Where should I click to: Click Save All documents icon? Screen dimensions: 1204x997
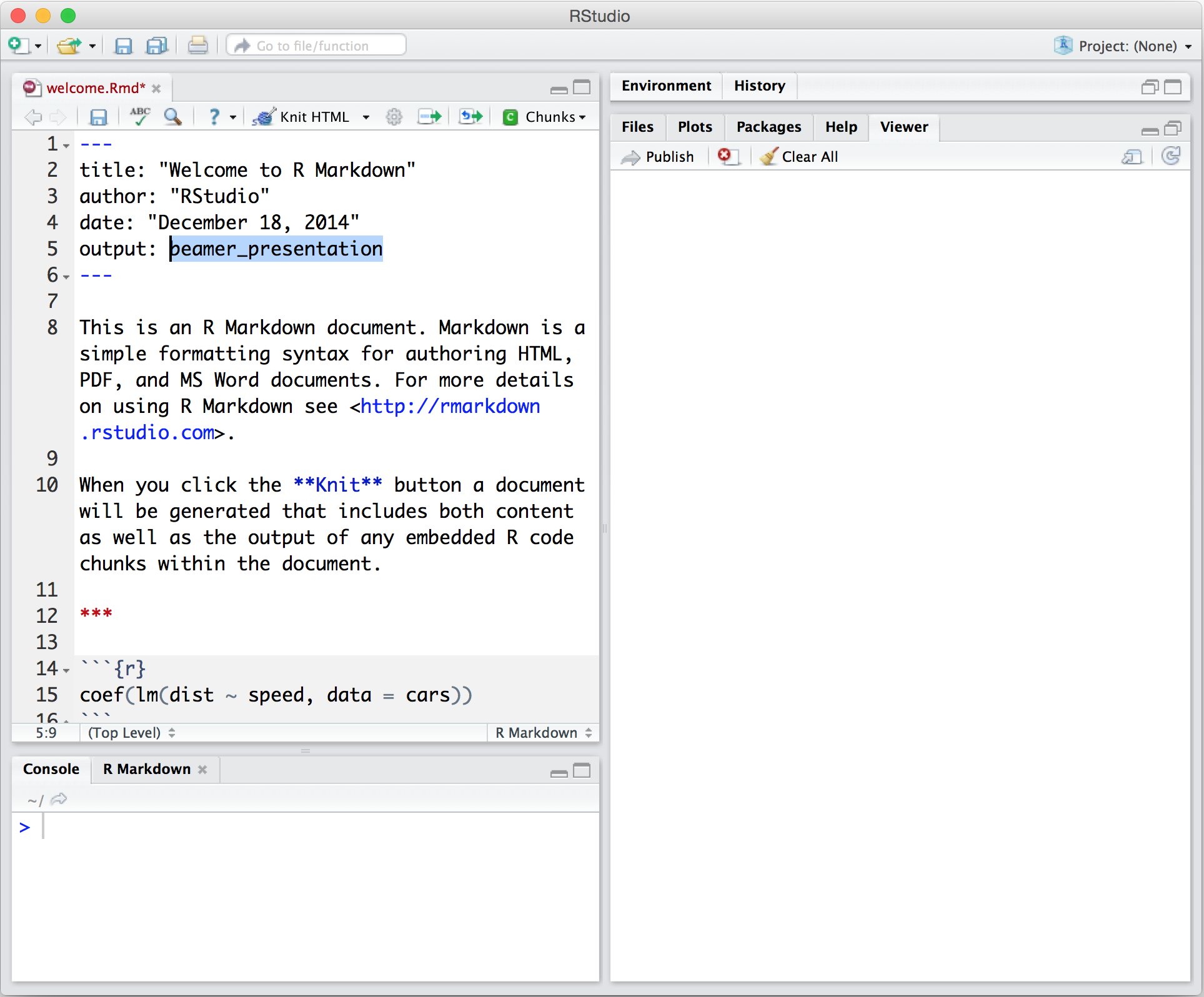(157, 46)
